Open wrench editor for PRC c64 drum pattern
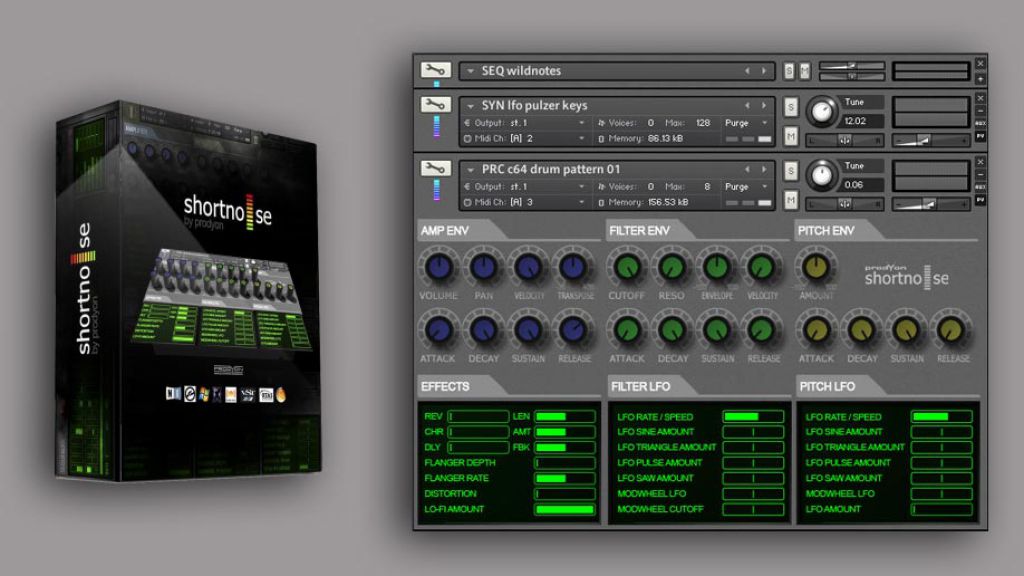 pos(435,168)
